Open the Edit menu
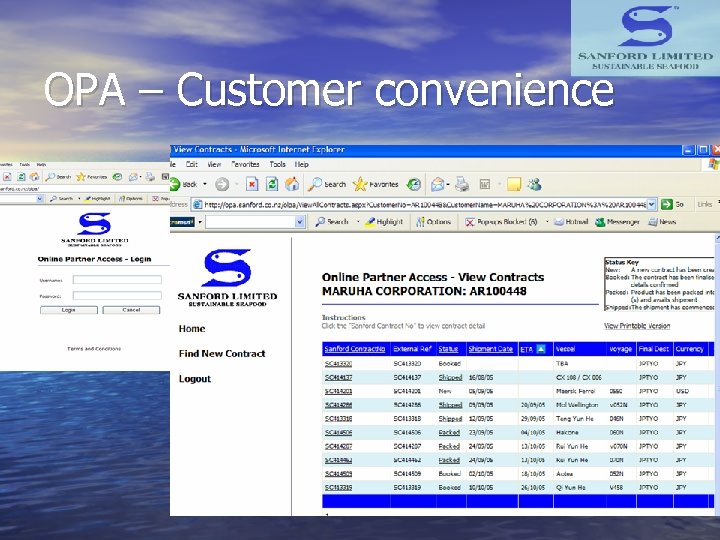720x540 pixels. (191, 164)
